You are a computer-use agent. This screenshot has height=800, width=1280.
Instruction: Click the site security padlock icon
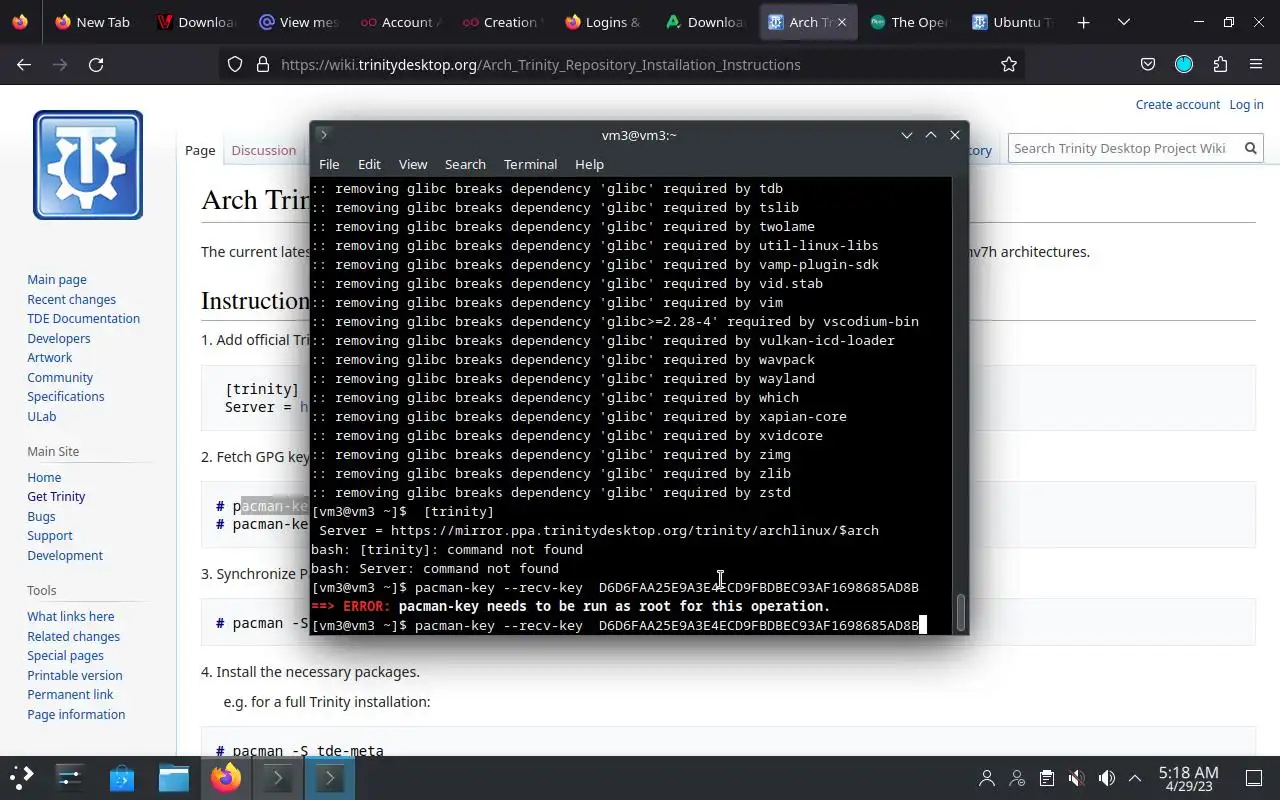coord(263,64)
